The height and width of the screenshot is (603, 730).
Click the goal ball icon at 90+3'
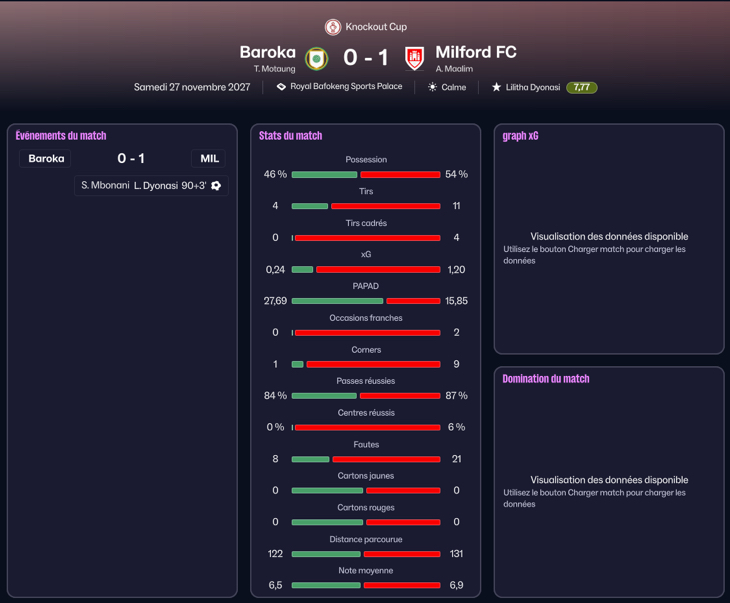[x=216, y=185]
